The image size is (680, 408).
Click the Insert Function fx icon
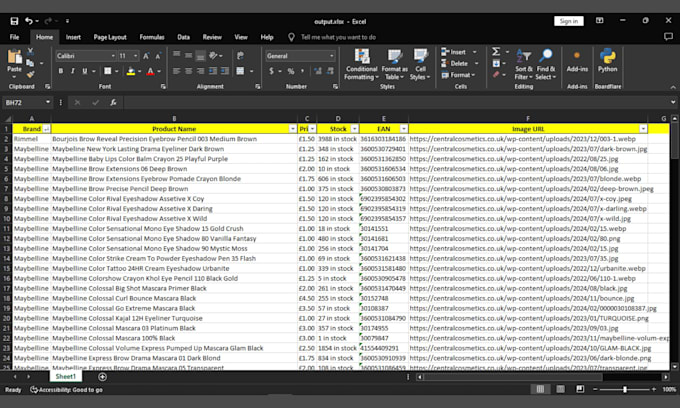pos(113,102)
